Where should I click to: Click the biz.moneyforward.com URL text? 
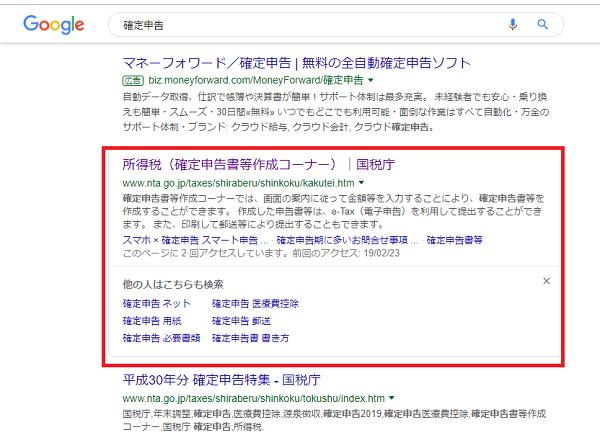pos(256,80)
